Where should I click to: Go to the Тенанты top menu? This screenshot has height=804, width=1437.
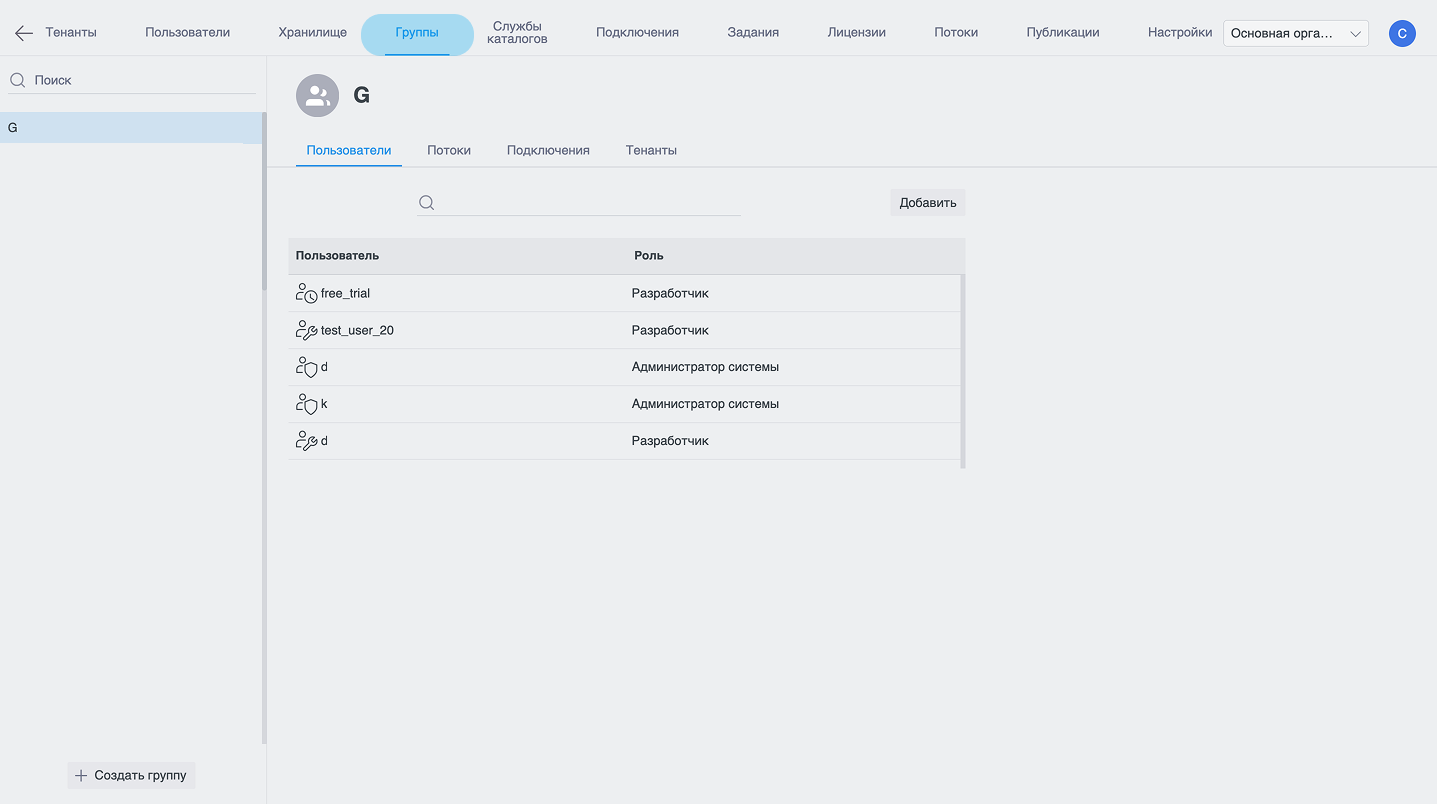click(71, 33)
